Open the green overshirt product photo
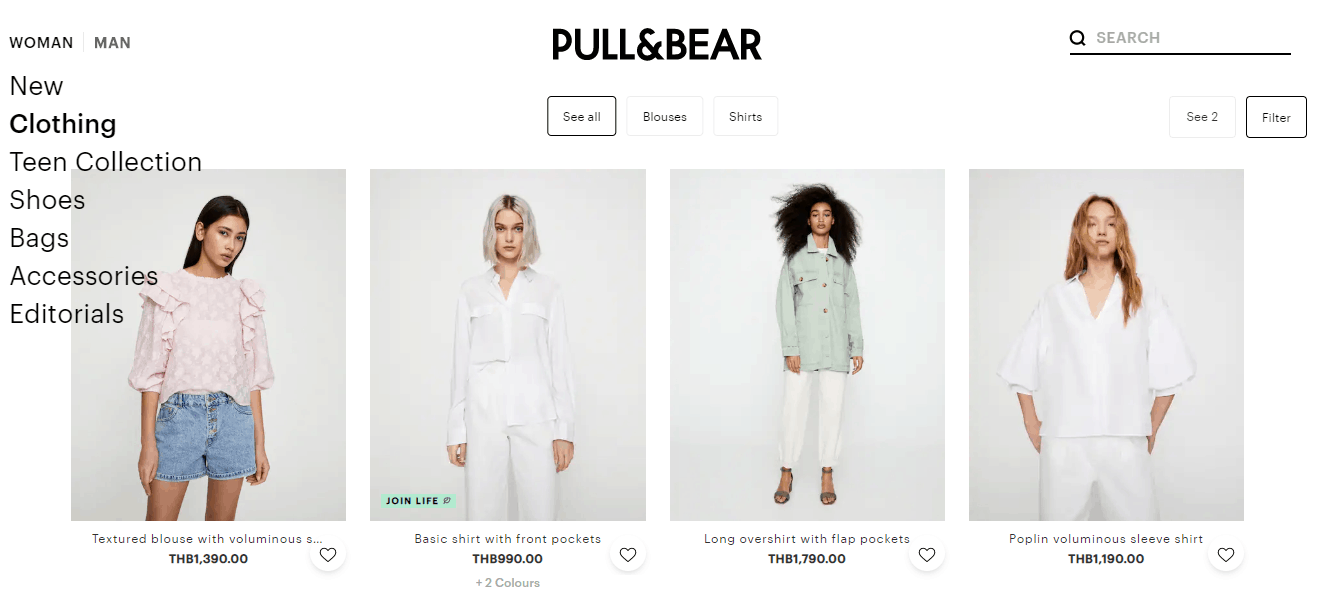Screen dimensions: 1323x611 (x=807, y=345)
